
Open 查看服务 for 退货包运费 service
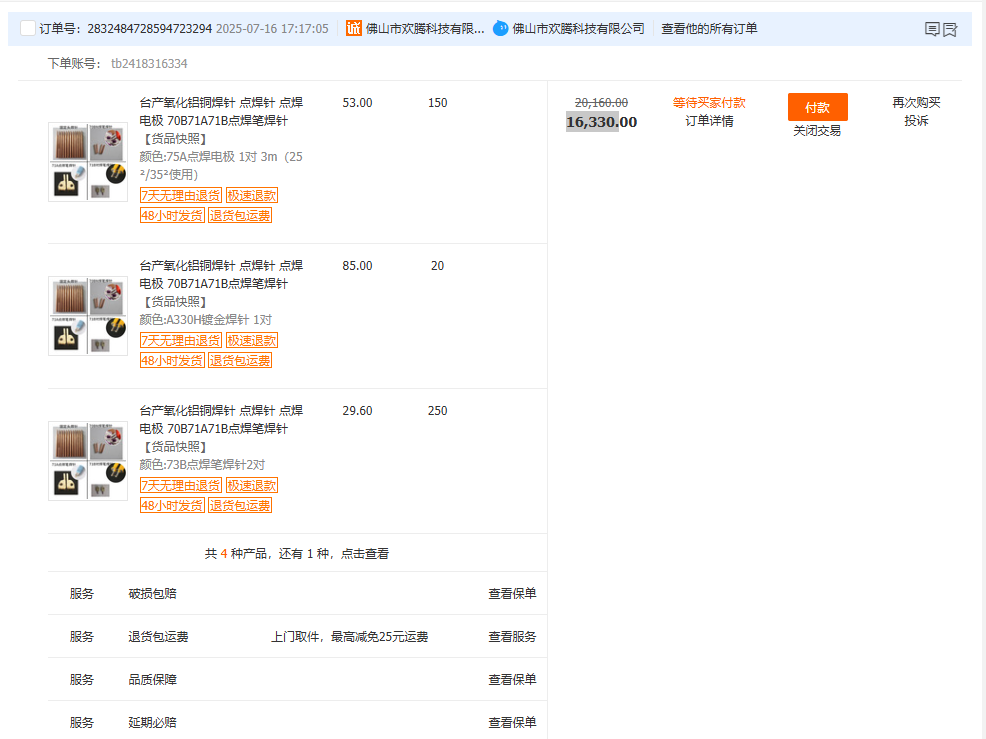pyautogui.click(x=512, y=636)
